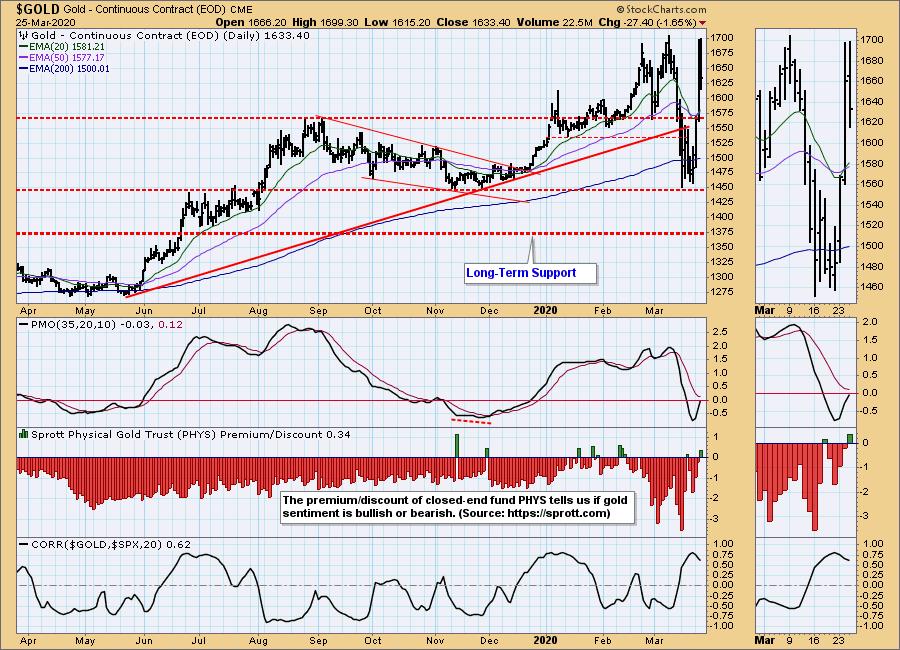Viewport: 900px width, 650px height.
Task: Click the EMA(200) 1500.01 legend text
Action: tap(69, 68)
